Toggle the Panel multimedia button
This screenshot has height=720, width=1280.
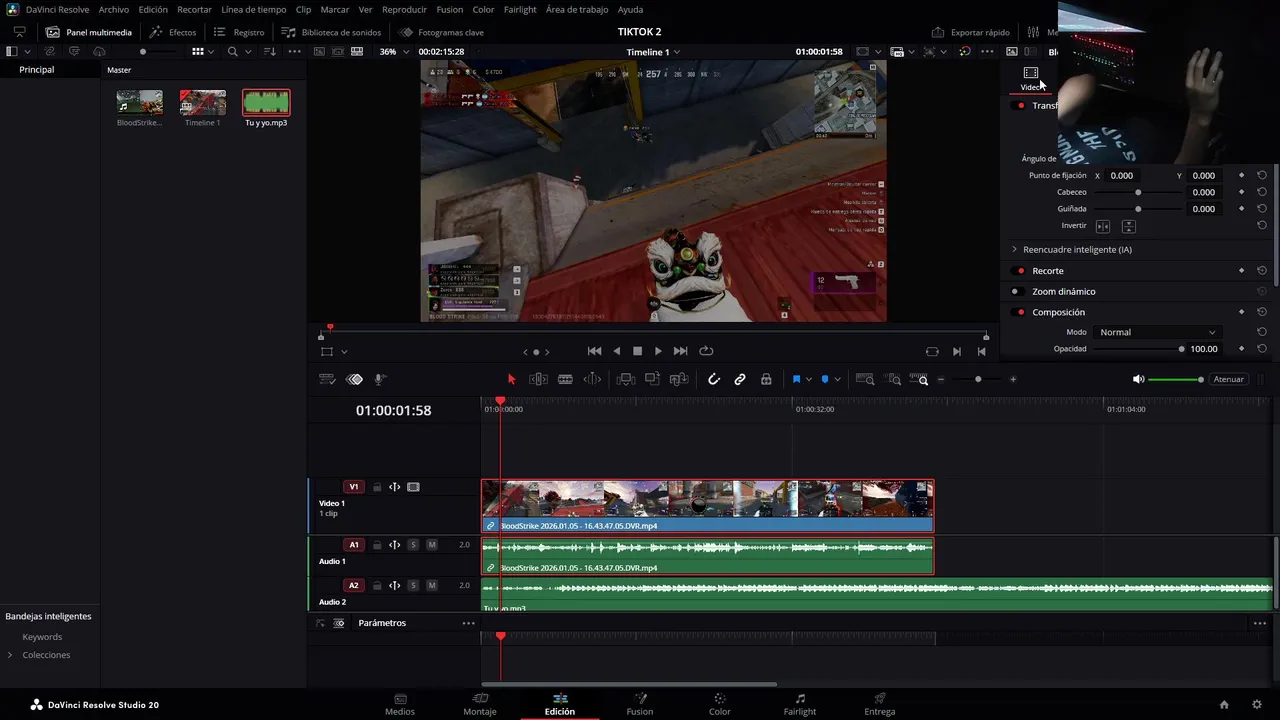[x=88, y=32]
